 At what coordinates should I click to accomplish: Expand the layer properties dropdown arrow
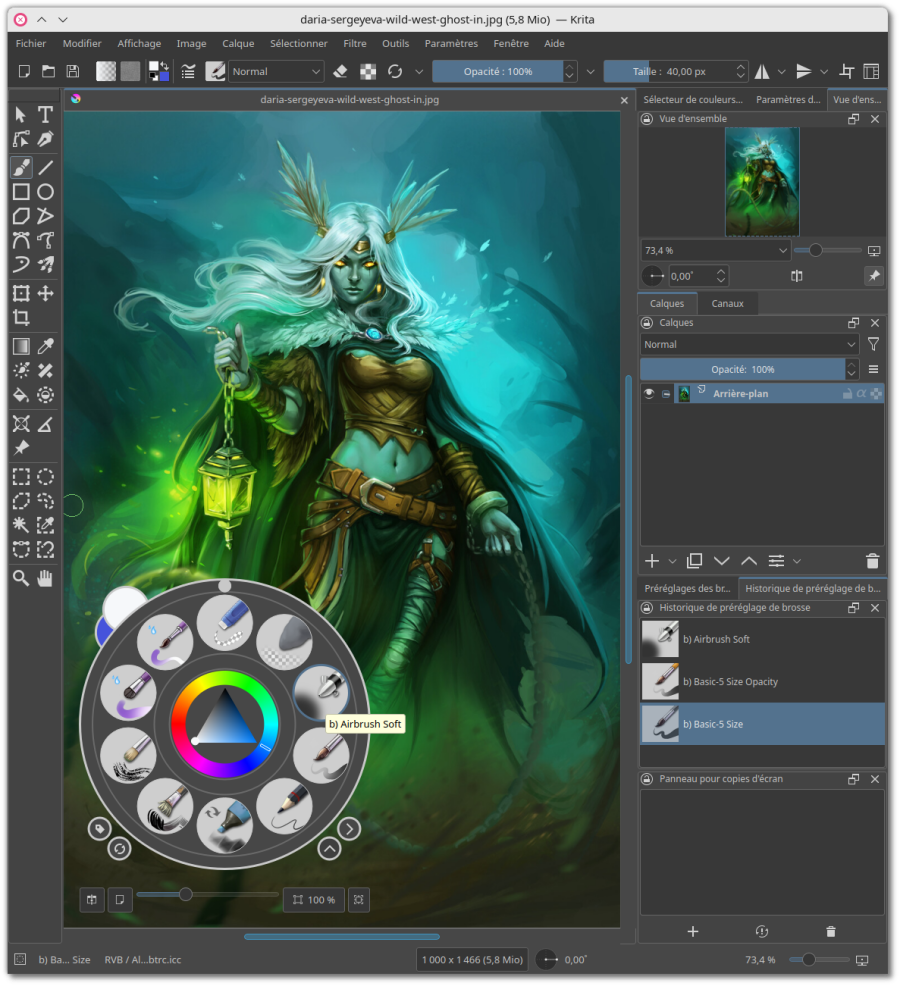797,561
